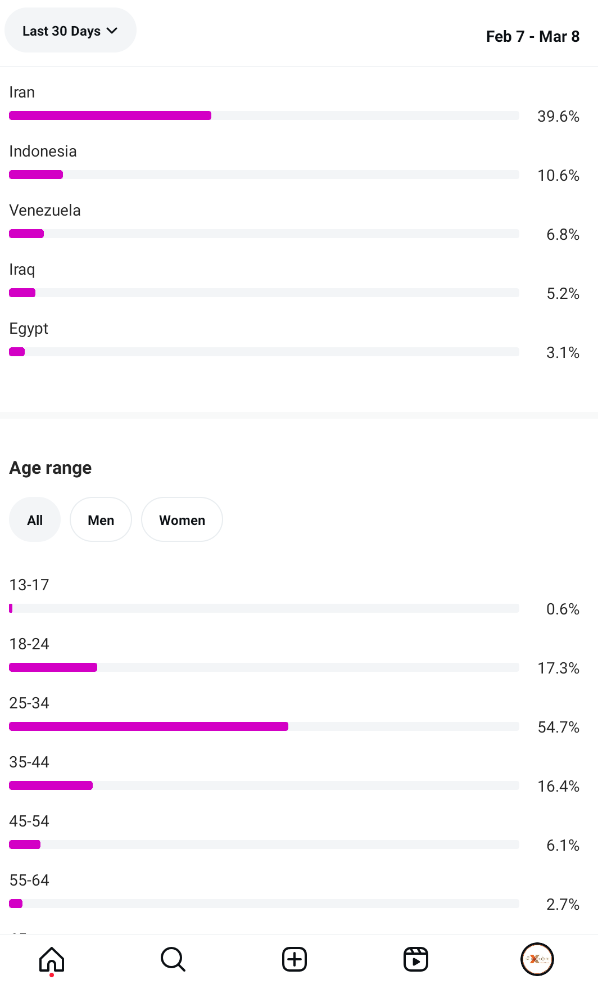The height and width of the screenshot is (982, 598).
Task: Click the 54.7% value for 25-34
Action: click(558, 727)
